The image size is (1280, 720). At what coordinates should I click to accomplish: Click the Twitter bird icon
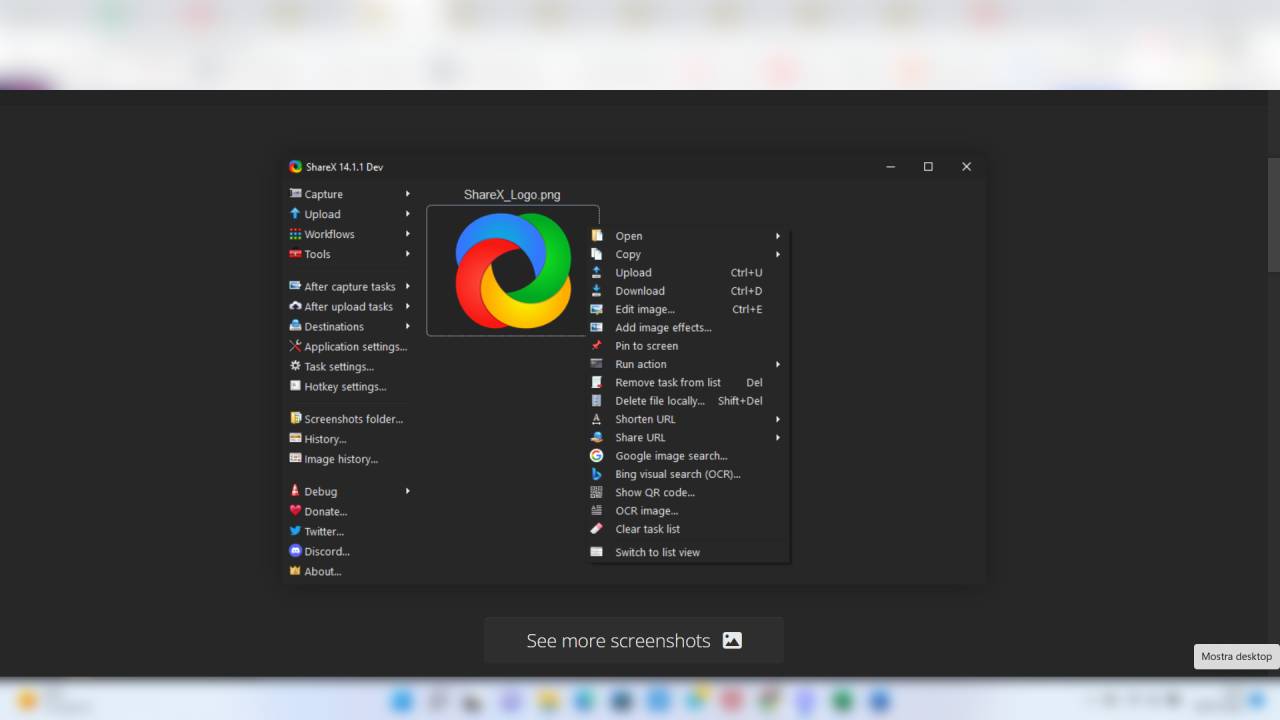(295, 531)
